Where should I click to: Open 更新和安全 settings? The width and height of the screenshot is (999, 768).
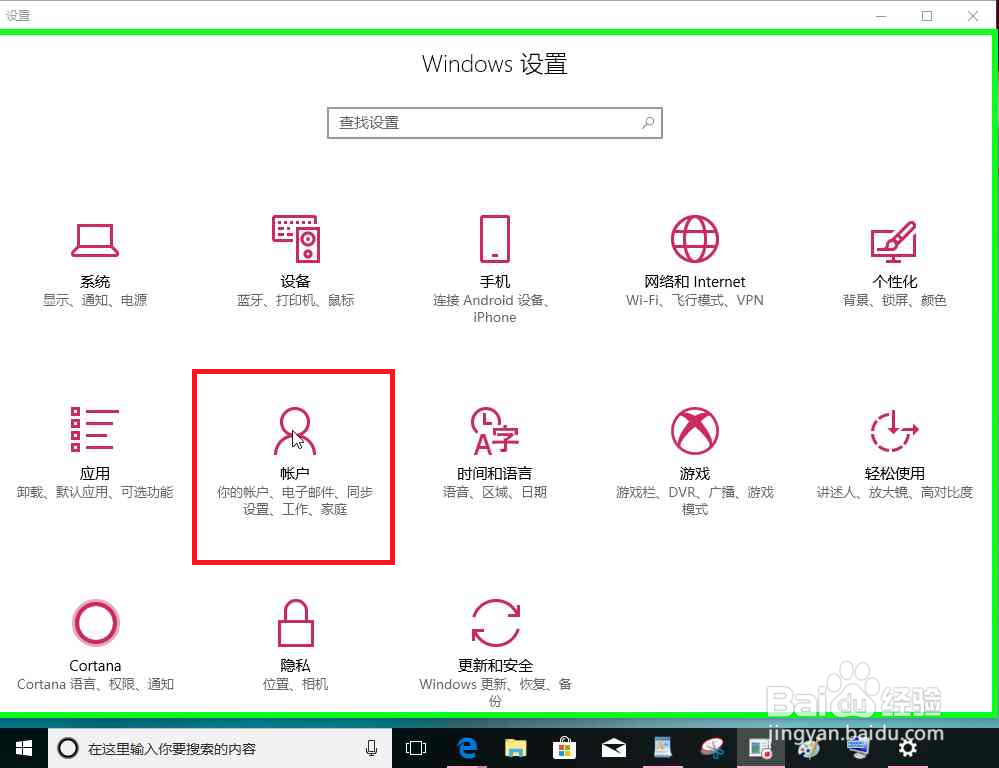495,653
